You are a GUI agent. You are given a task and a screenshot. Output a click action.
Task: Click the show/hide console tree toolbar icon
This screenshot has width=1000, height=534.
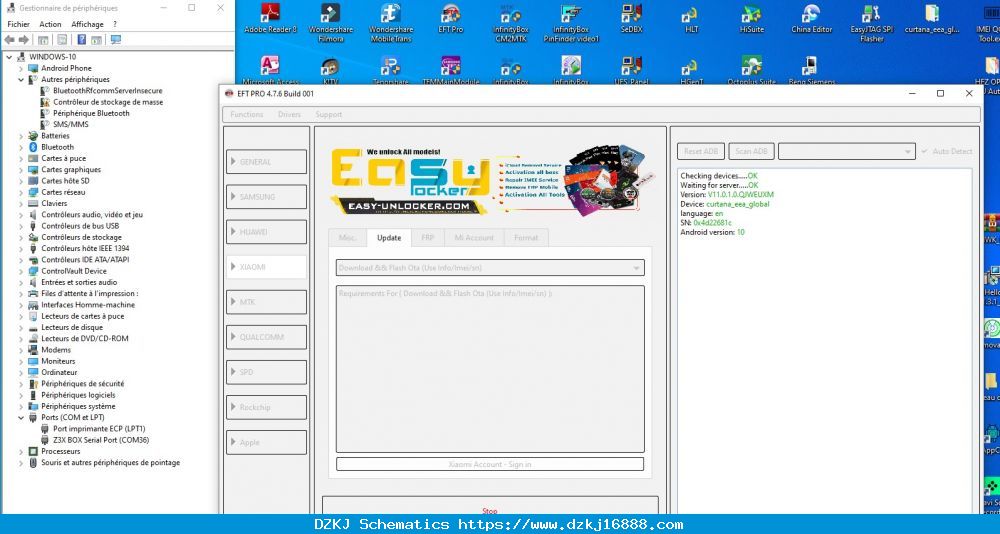tap(44, 40)
